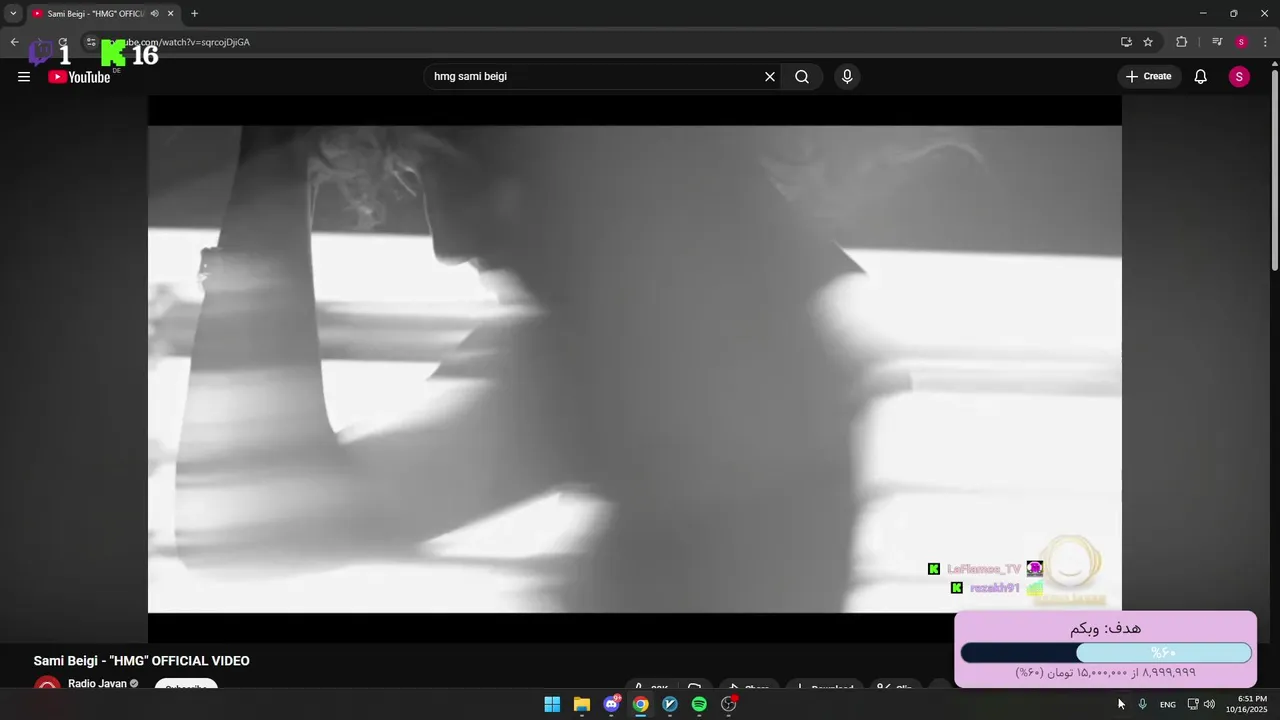Mute the tab via the speaker icon
The width and height of the screenshot is (1280, 720).
(154, 14)
